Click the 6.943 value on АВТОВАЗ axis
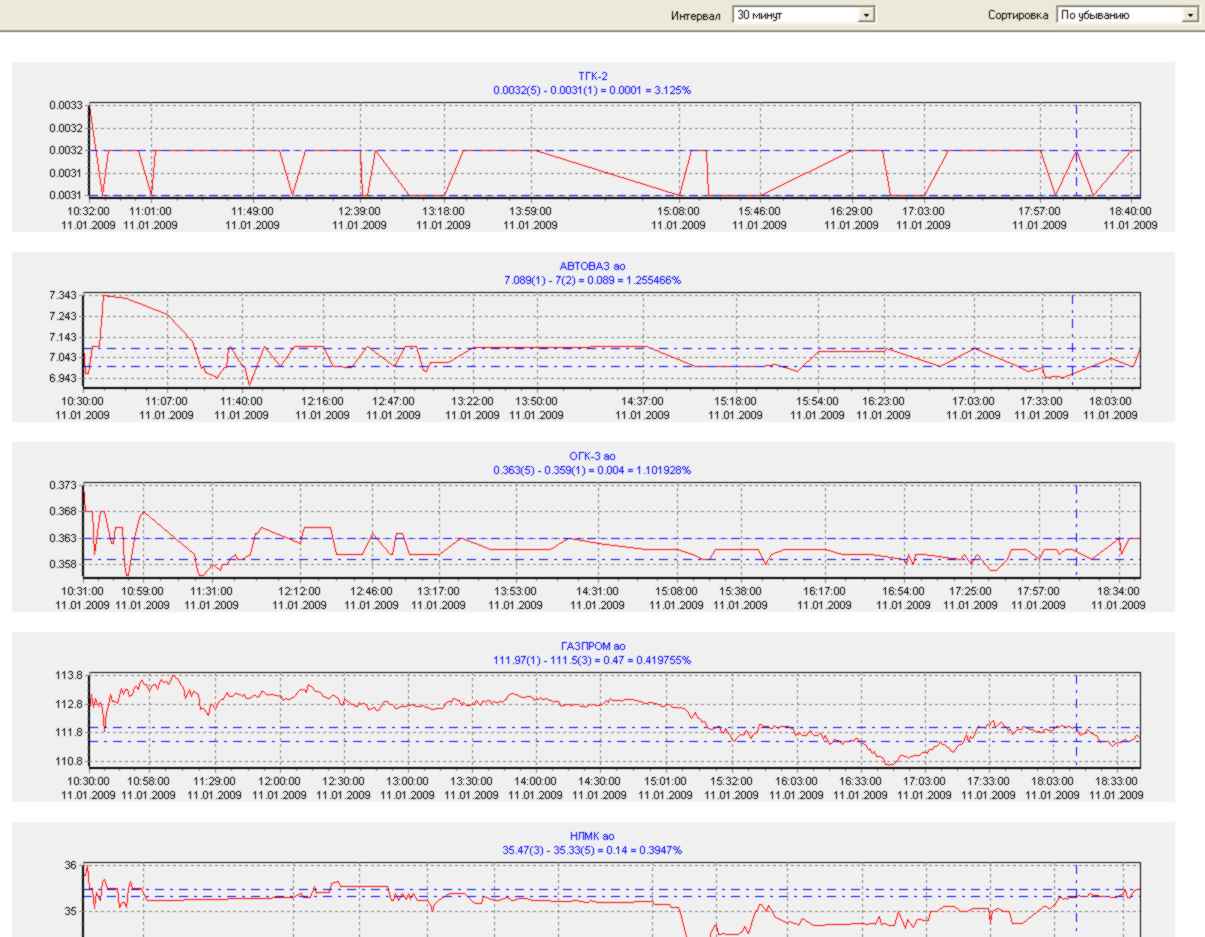Viewport: 1205px width, 937px height. pyautogui.click(x=63, y=379)
